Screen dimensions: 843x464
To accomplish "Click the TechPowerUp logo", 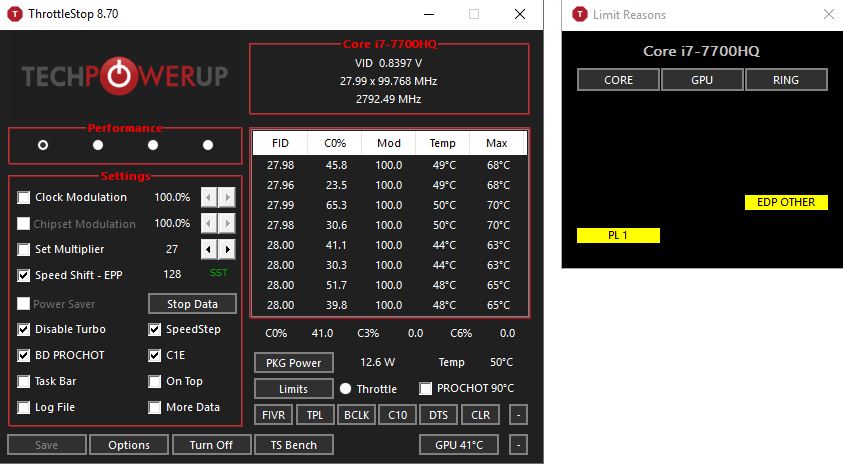I will (125, 76).
